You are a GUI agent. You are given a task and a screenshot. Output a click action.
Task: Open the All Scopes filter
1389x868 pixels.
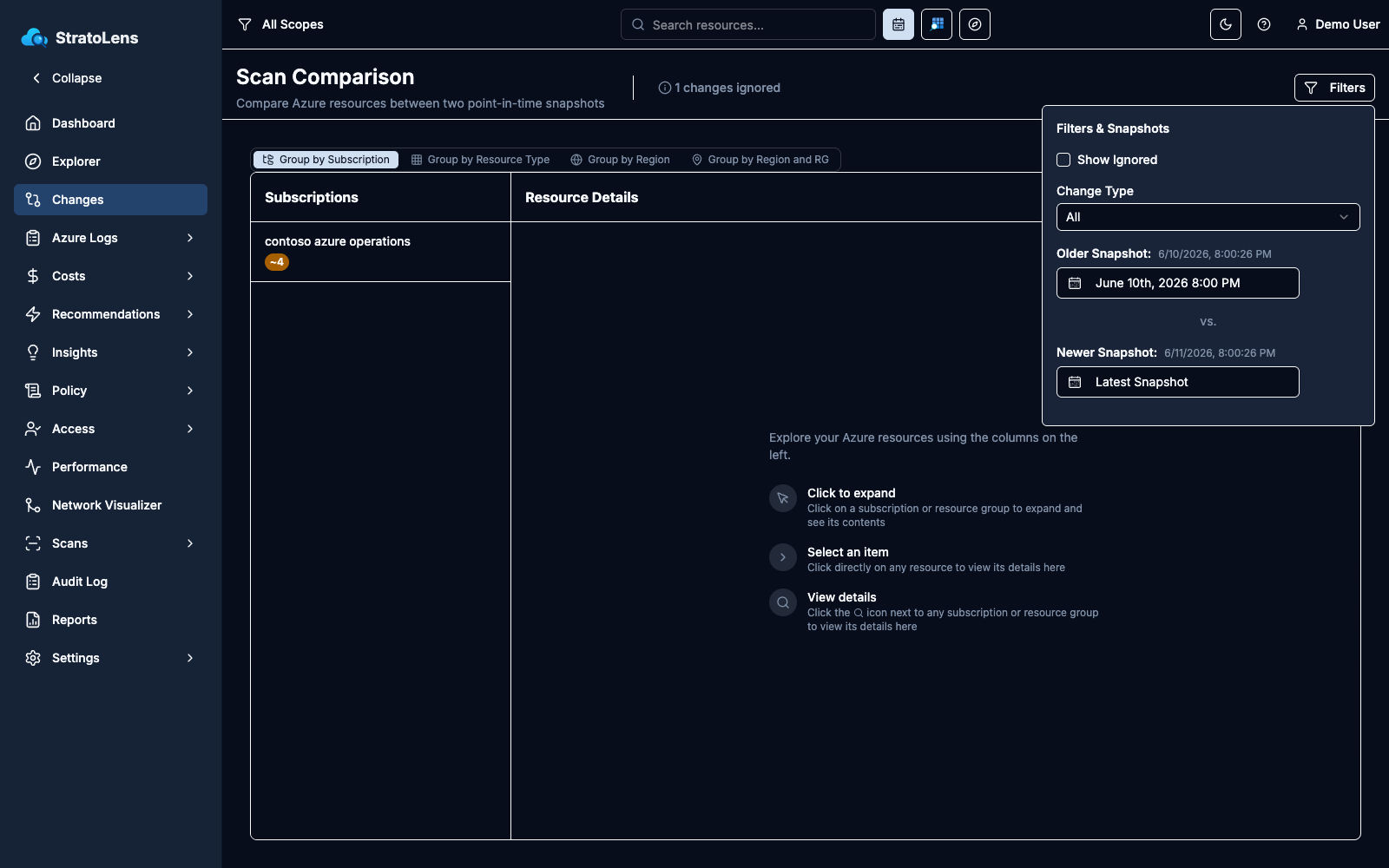coord(280,24)
